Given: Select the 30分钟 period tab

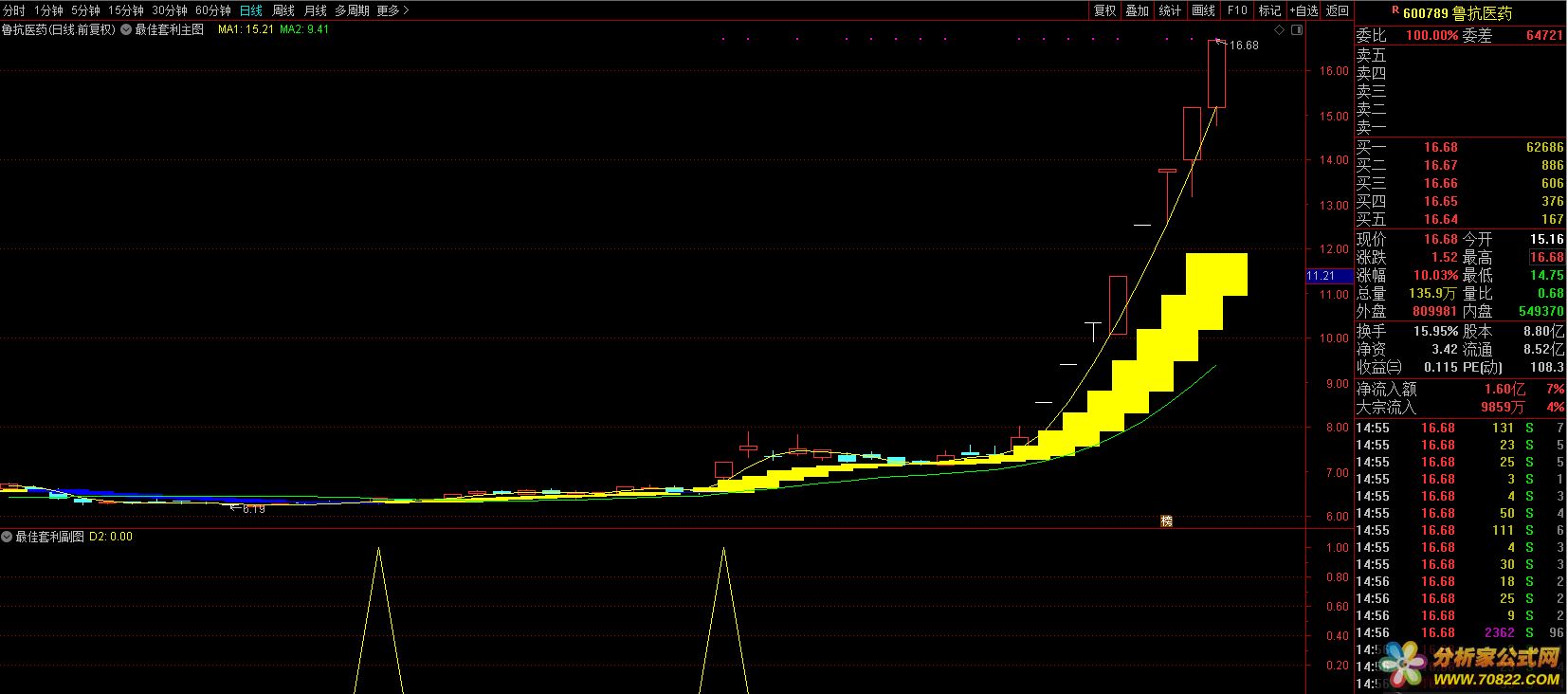Looking at the screenshot, I should click(170, 10).
